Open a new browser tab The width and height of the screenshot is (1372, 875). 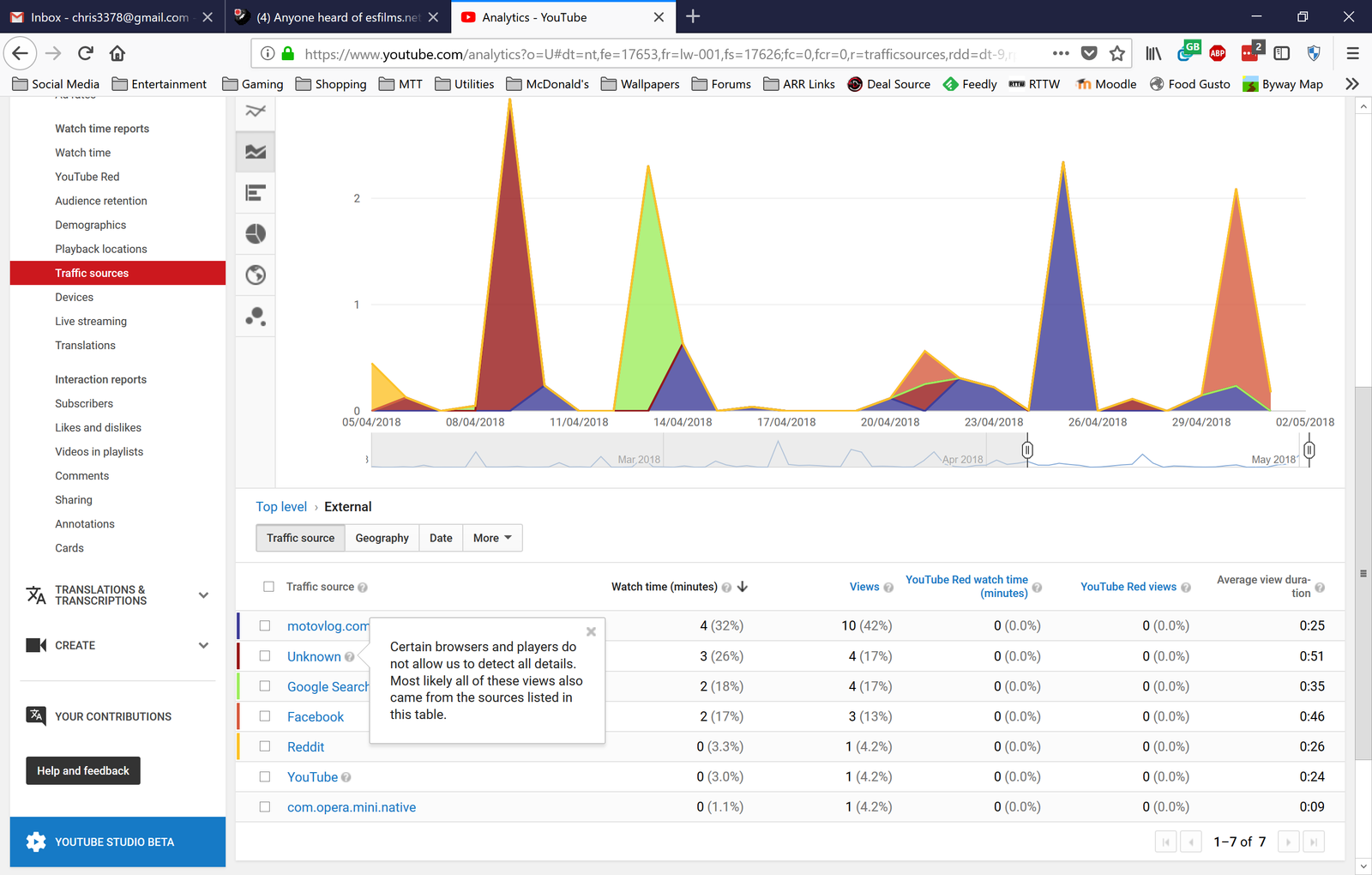click(x=693, y=16)
